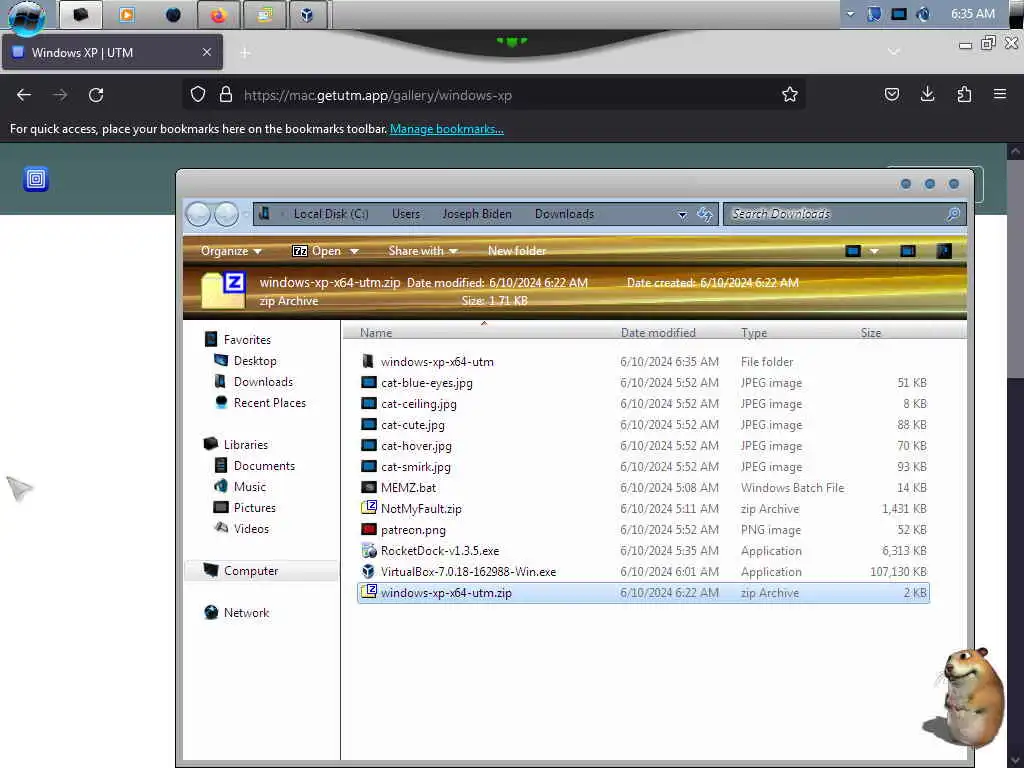Click the UTM logo on the page
The image size is (1024, 768).
click(36, 179)
